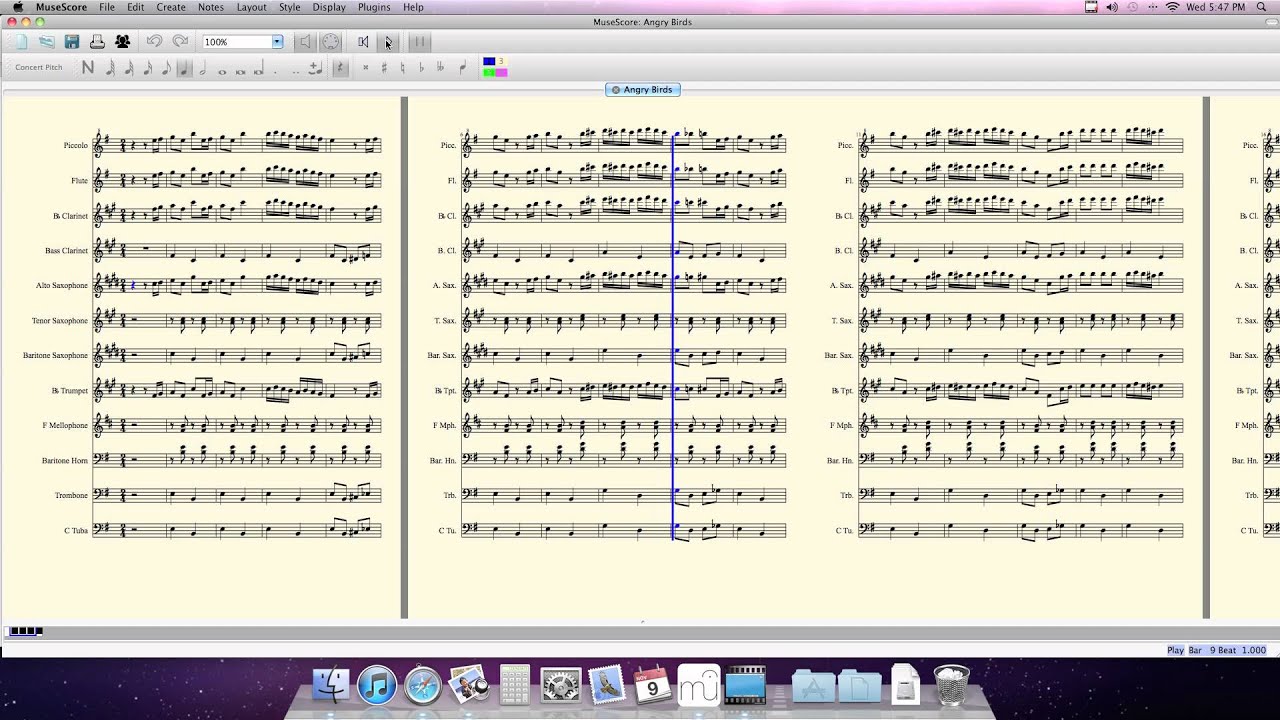The height and width of the screenshot is (720, 1280).
Task: Select voice 2 green swatch
Action: (x=489, y=72)
